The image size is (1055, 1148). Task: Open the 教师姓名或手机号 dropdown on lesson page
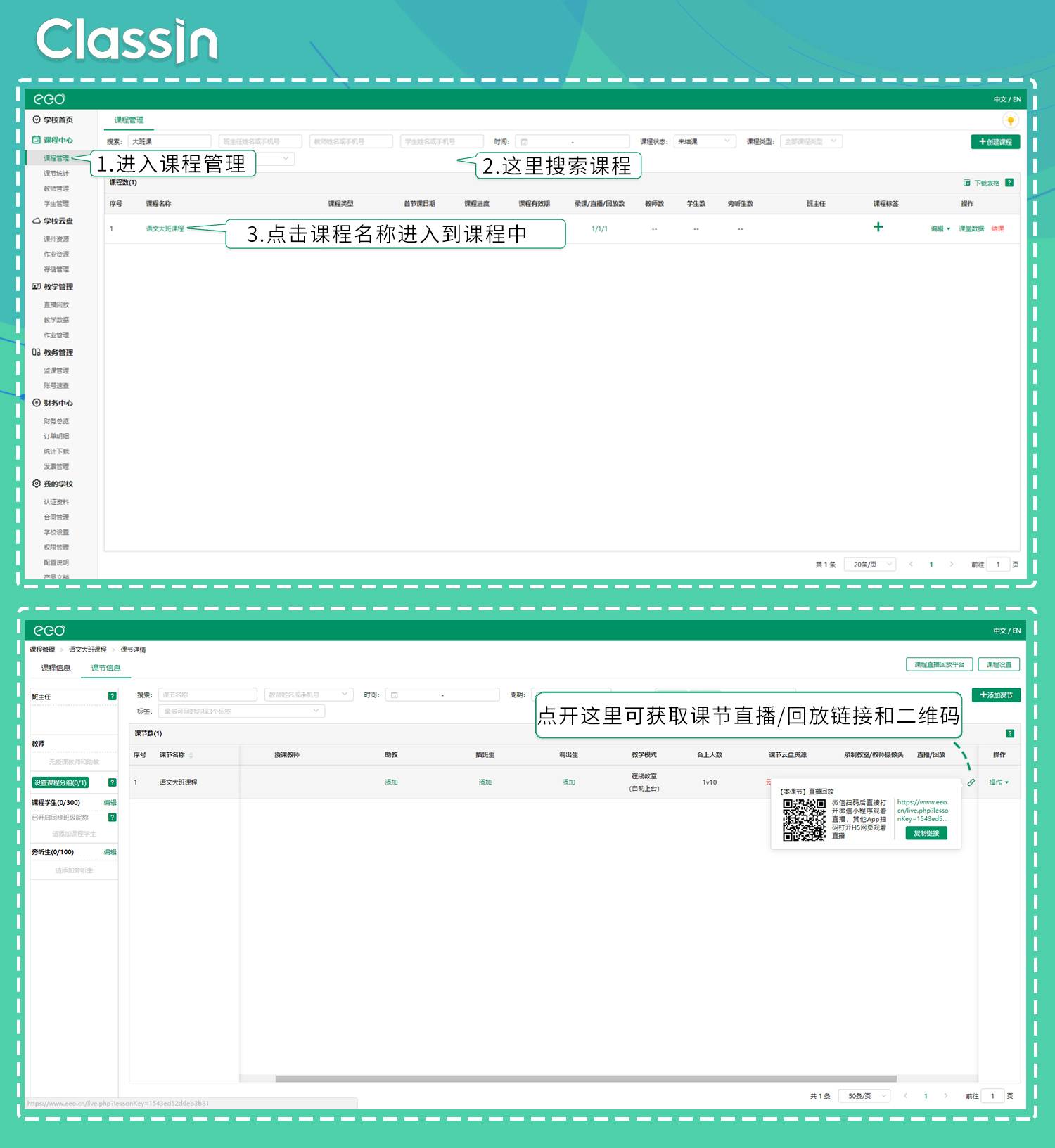(309, 695)
